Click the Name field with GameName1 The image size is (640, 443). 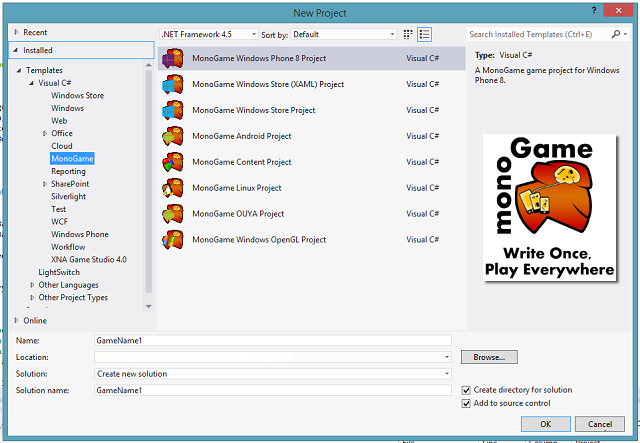[x=273, y=341]
